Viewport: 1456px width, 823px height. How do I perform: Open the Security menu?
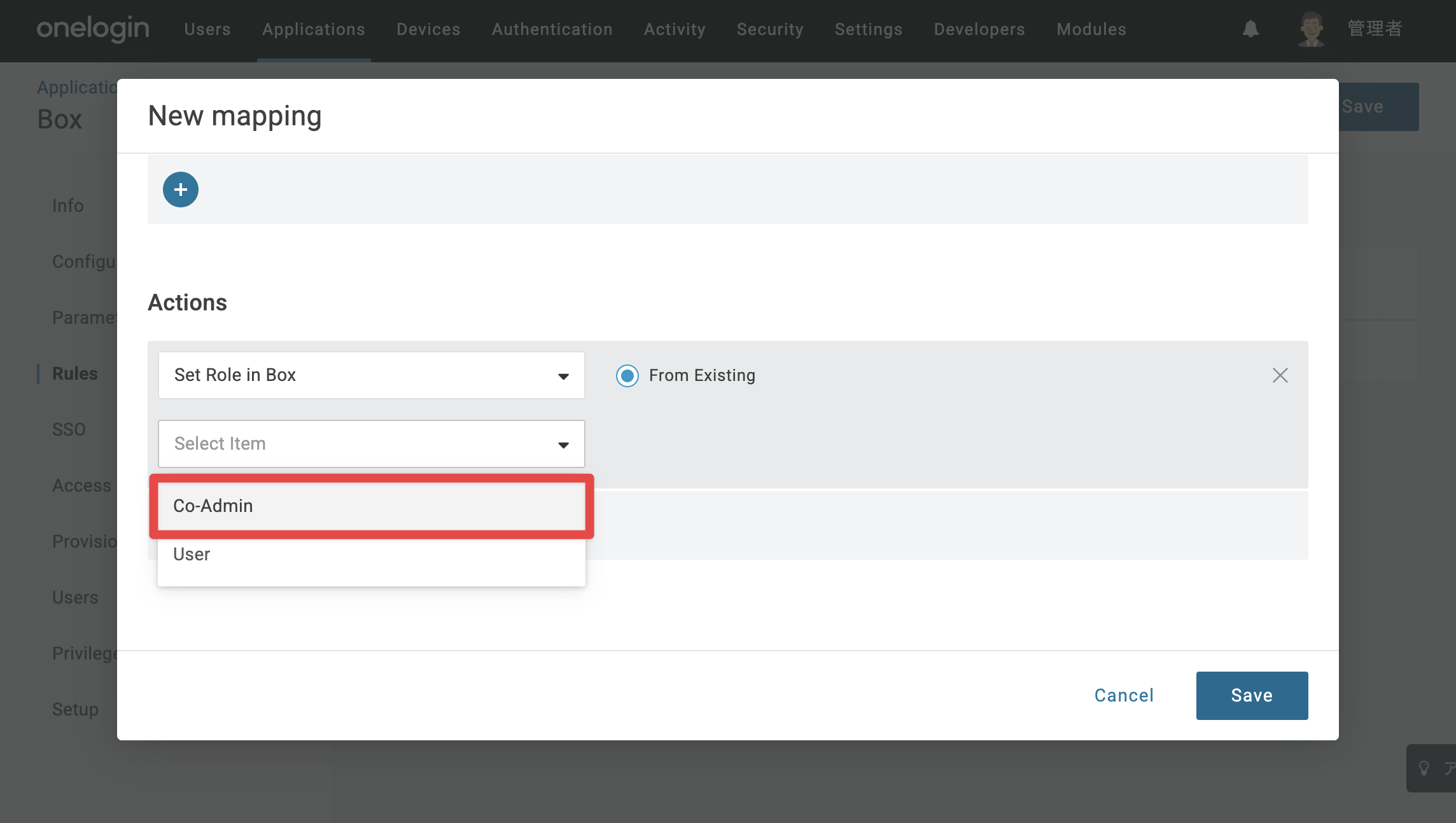(x=770, y=29)
